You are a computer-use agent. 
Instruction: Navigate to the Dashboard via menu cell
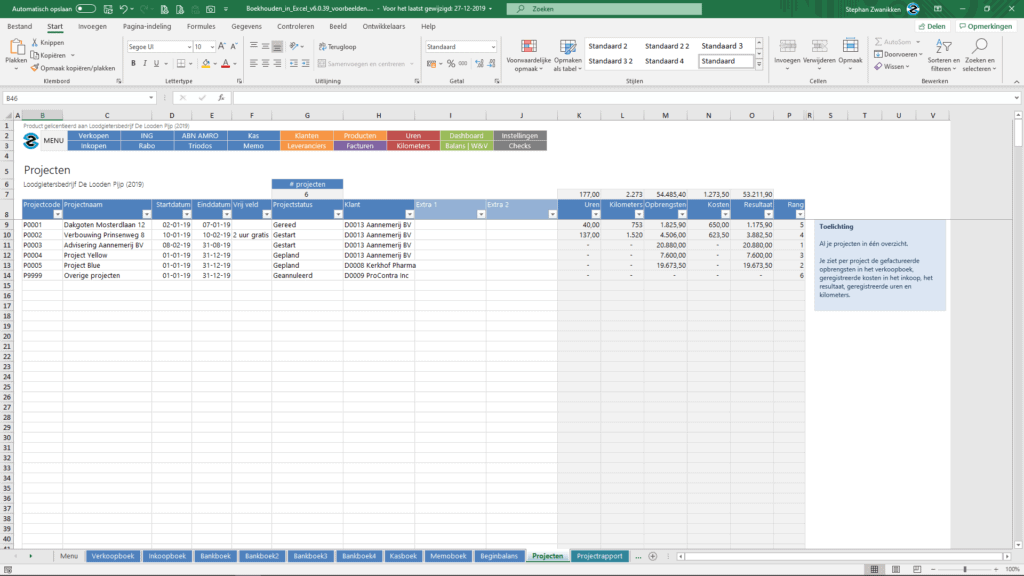click(x=466, y=134)
